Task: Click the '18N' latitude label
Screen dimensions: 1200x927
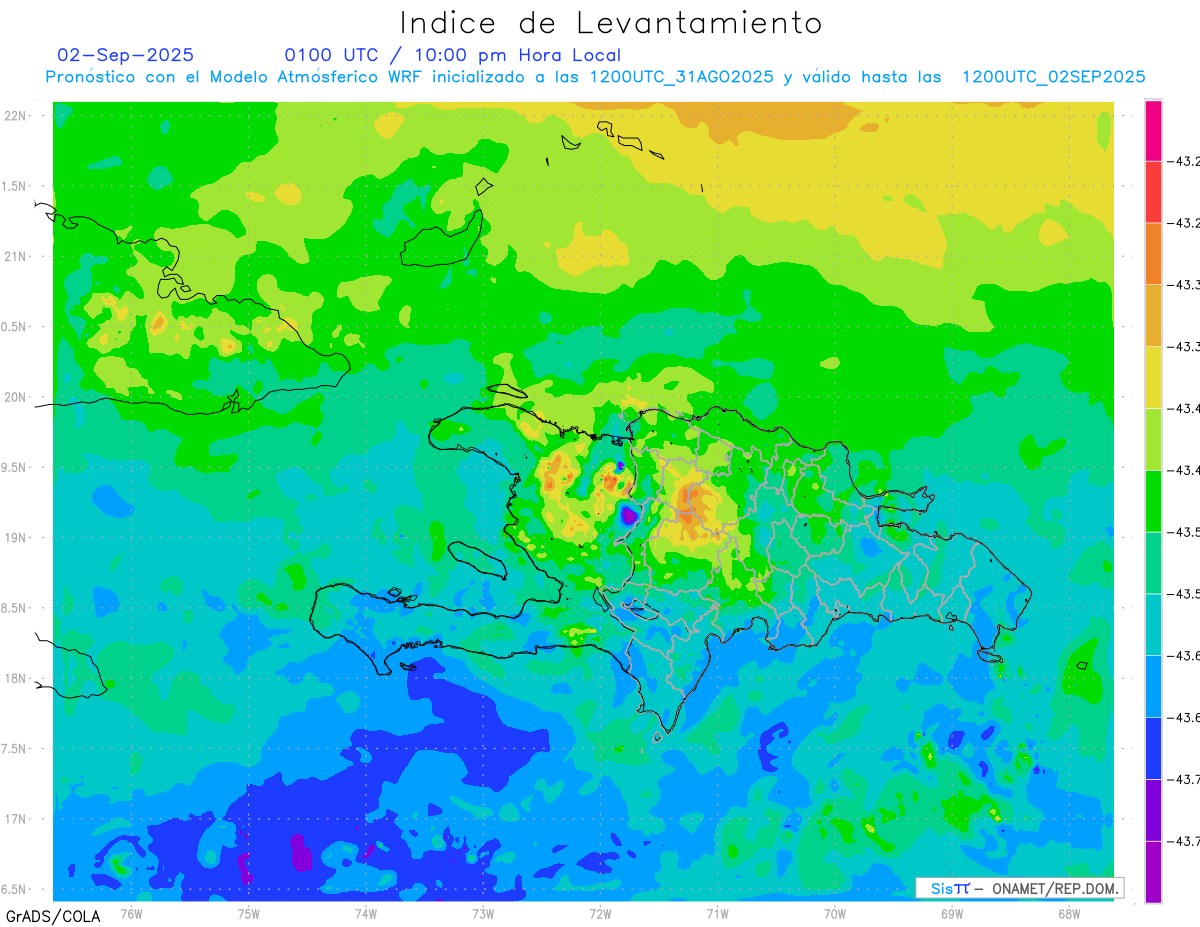Action: (x=16, y=678)
